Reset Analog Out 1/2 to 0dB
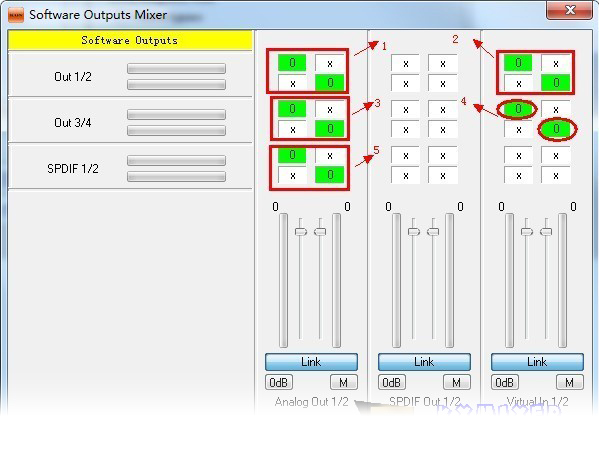599x451 pixels. tap(278, 382)
